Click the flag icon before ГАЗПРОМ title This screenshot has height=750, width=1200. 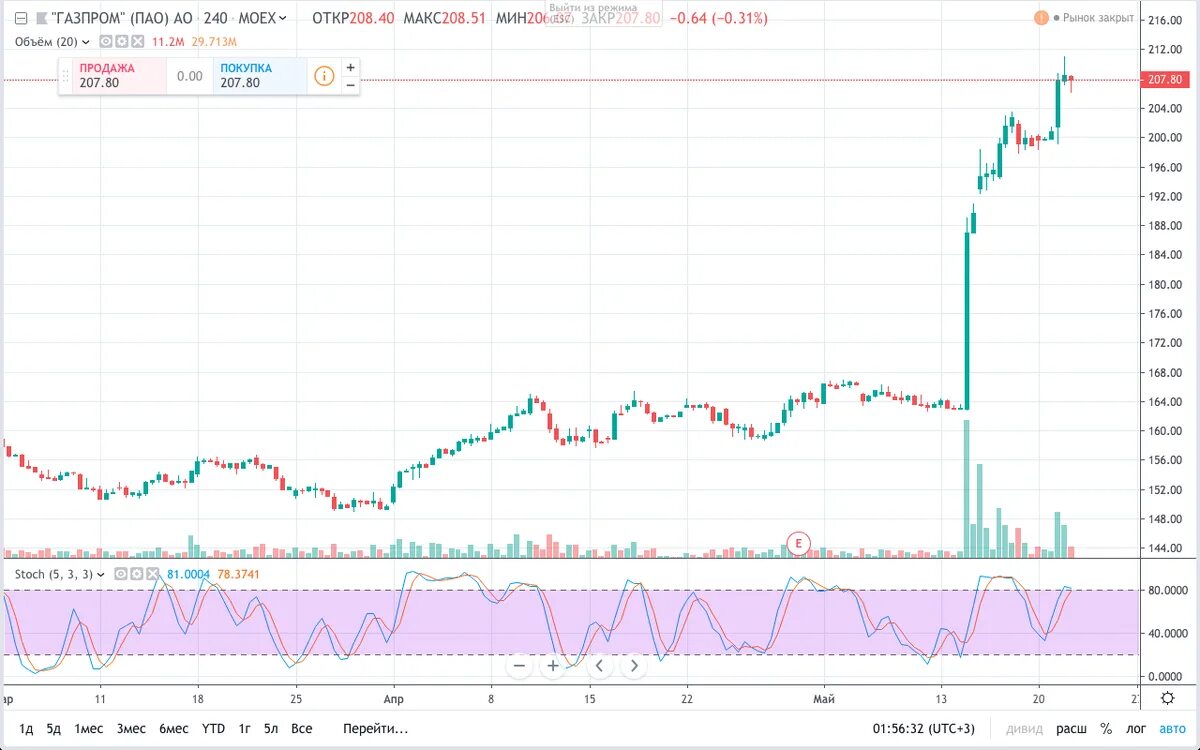click(x=41, y=18)
